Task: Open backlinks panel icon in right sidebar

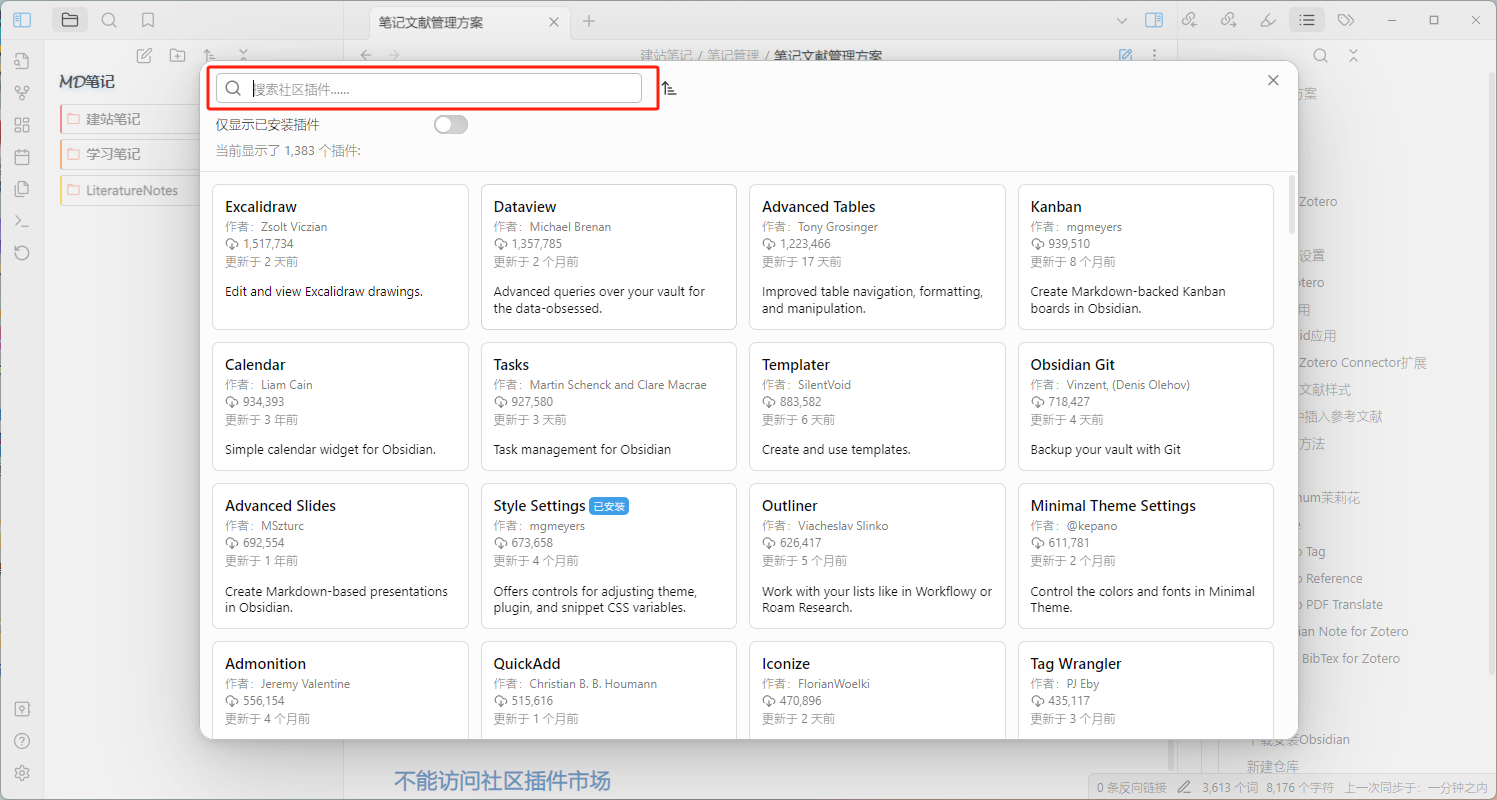Action: tap(1190, 19)
